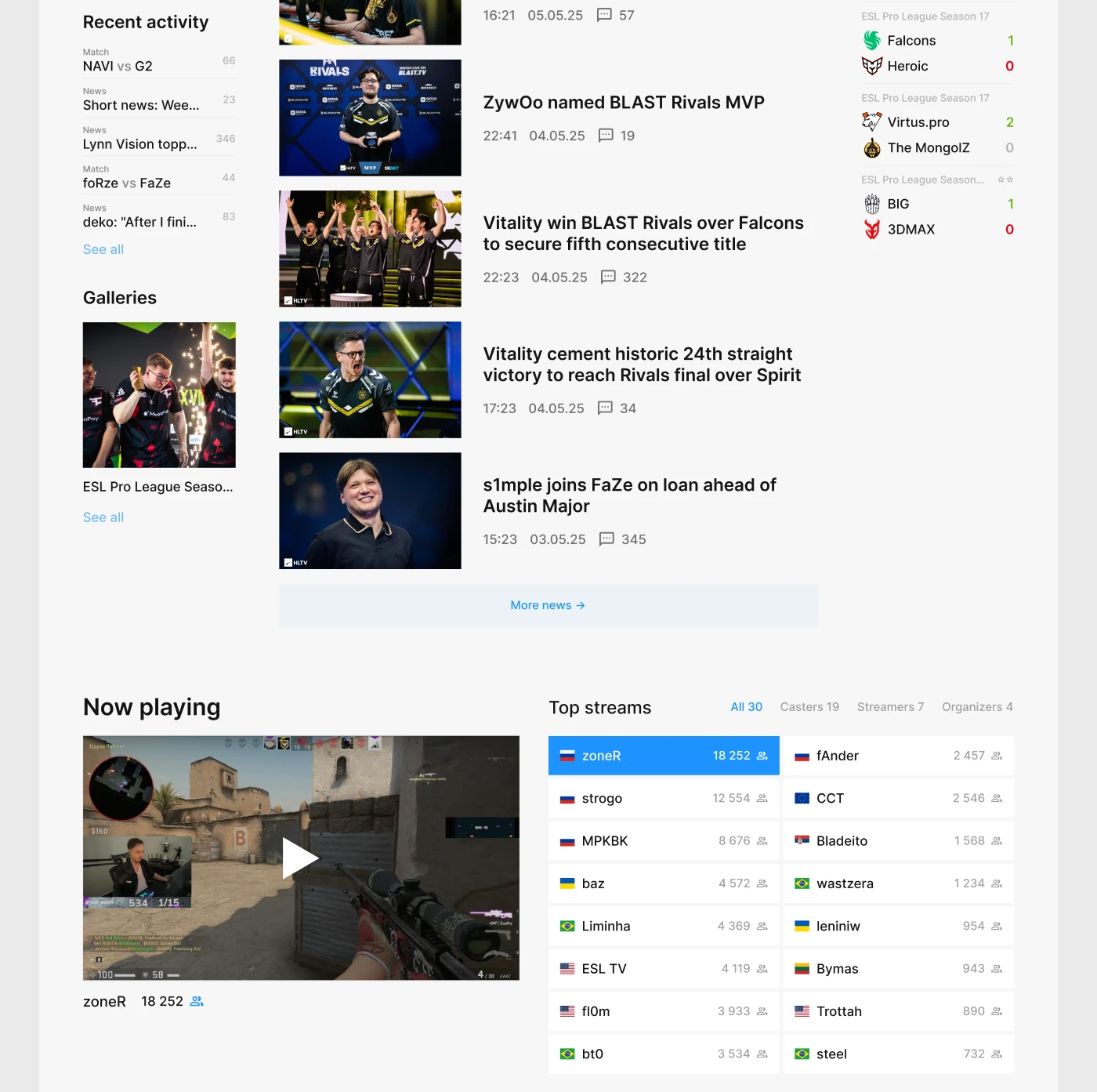The width and height of the screenshot is (1097, 1092).
Task: Select the wastzera stream row
Action: click(898, 883)
